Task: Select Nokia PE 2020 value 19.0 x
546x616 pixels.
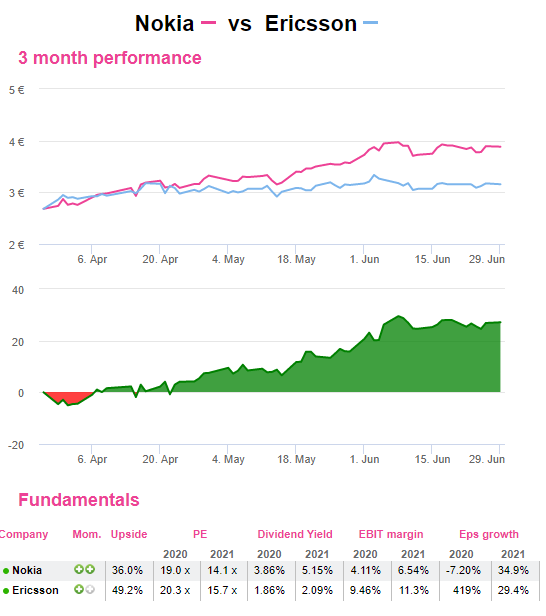Action: click(175, 570)
